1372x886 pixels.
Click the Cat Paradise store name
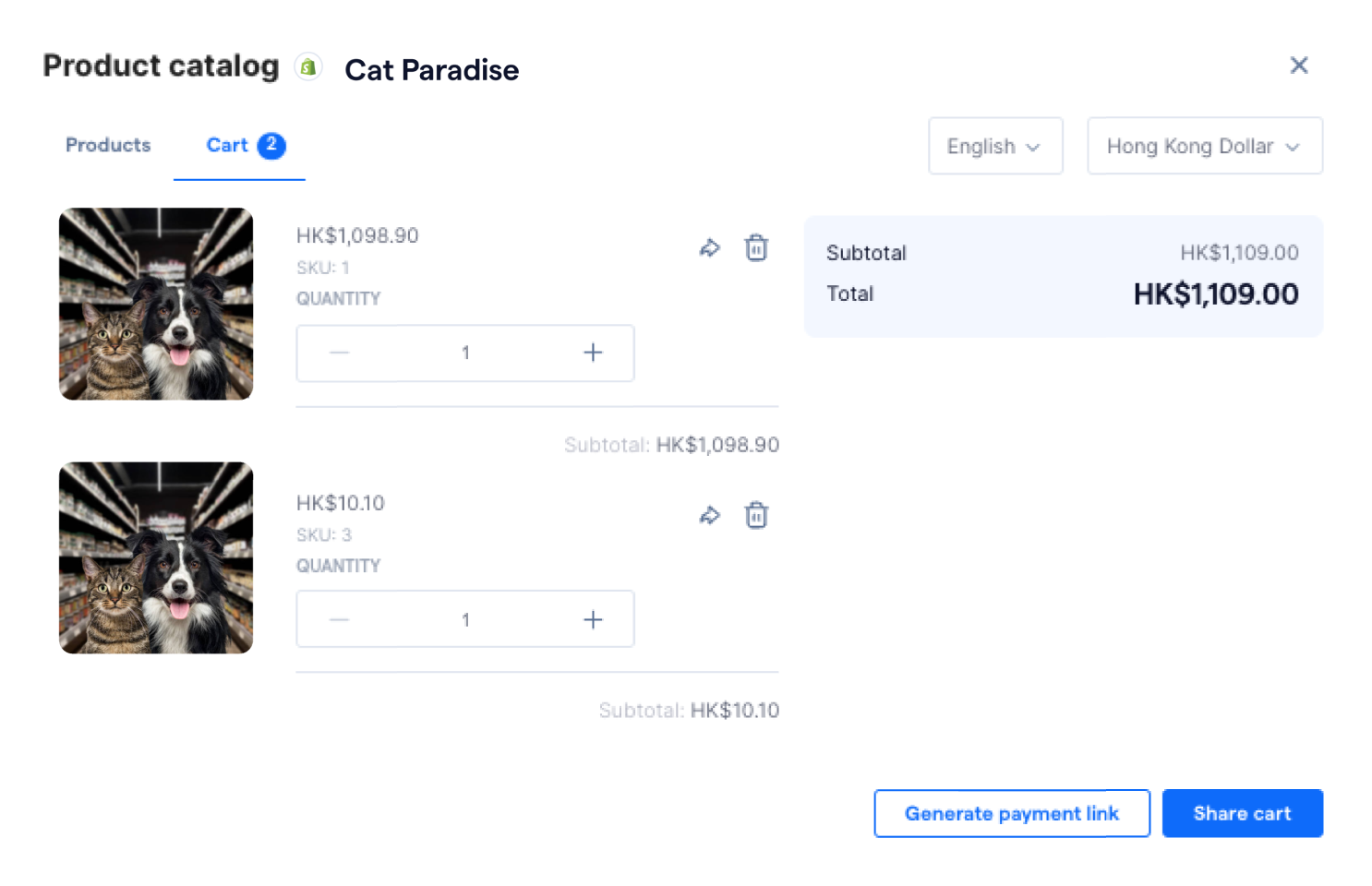point(431,70)
